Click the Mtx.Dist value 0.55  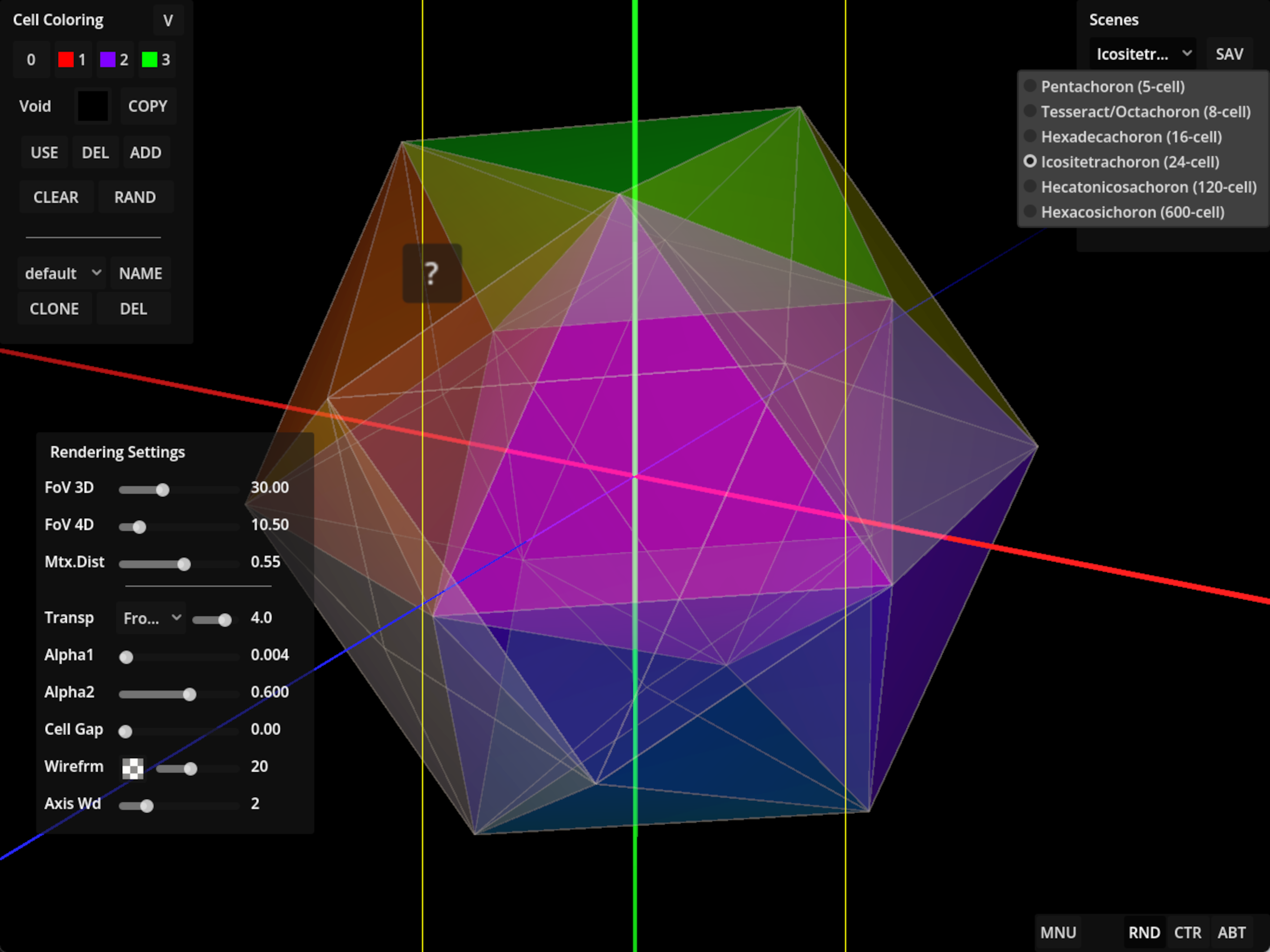tap(265, 562)
